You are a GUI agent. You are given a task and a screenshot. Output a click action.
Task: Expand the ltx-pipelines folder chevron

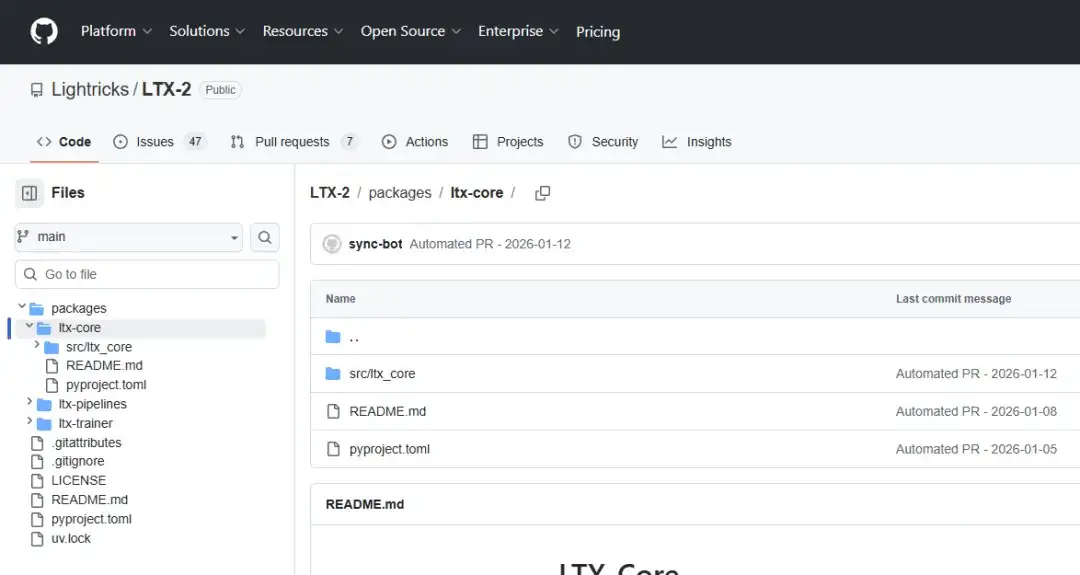tap(30, 402)
